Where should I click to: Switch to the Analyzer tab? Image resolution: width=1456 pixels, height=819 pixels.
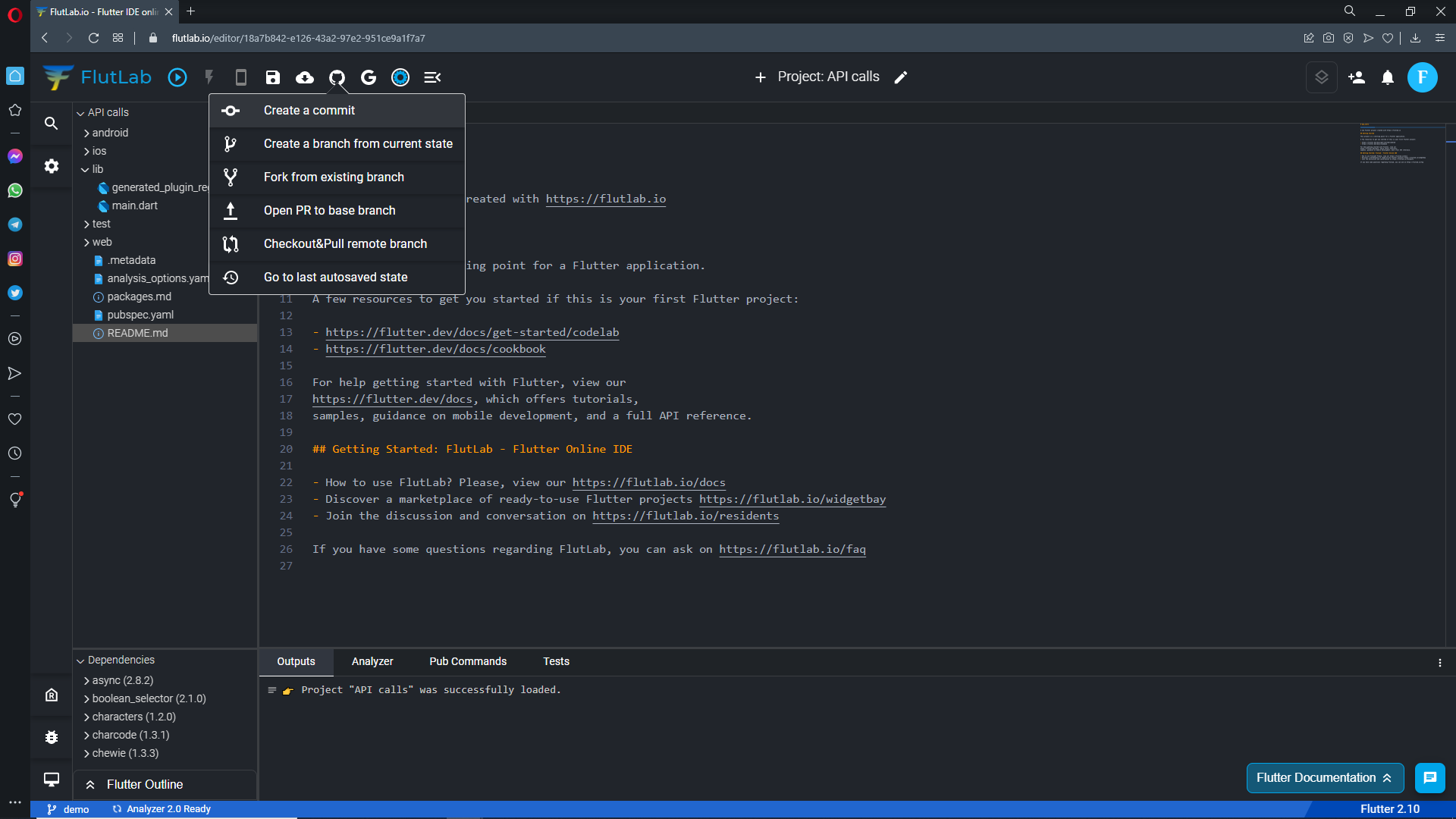coord(372,662)
